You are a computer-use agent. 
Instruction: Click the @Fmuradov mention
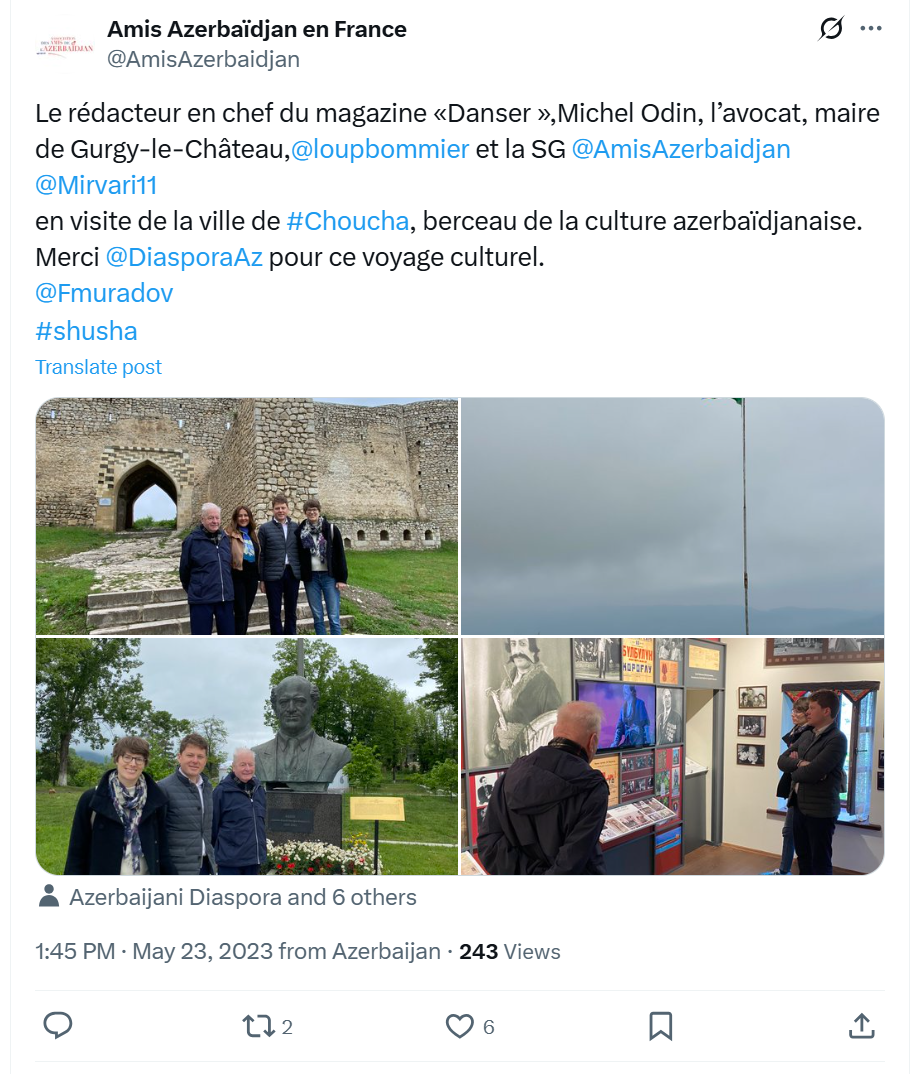[x=104, y=293]
